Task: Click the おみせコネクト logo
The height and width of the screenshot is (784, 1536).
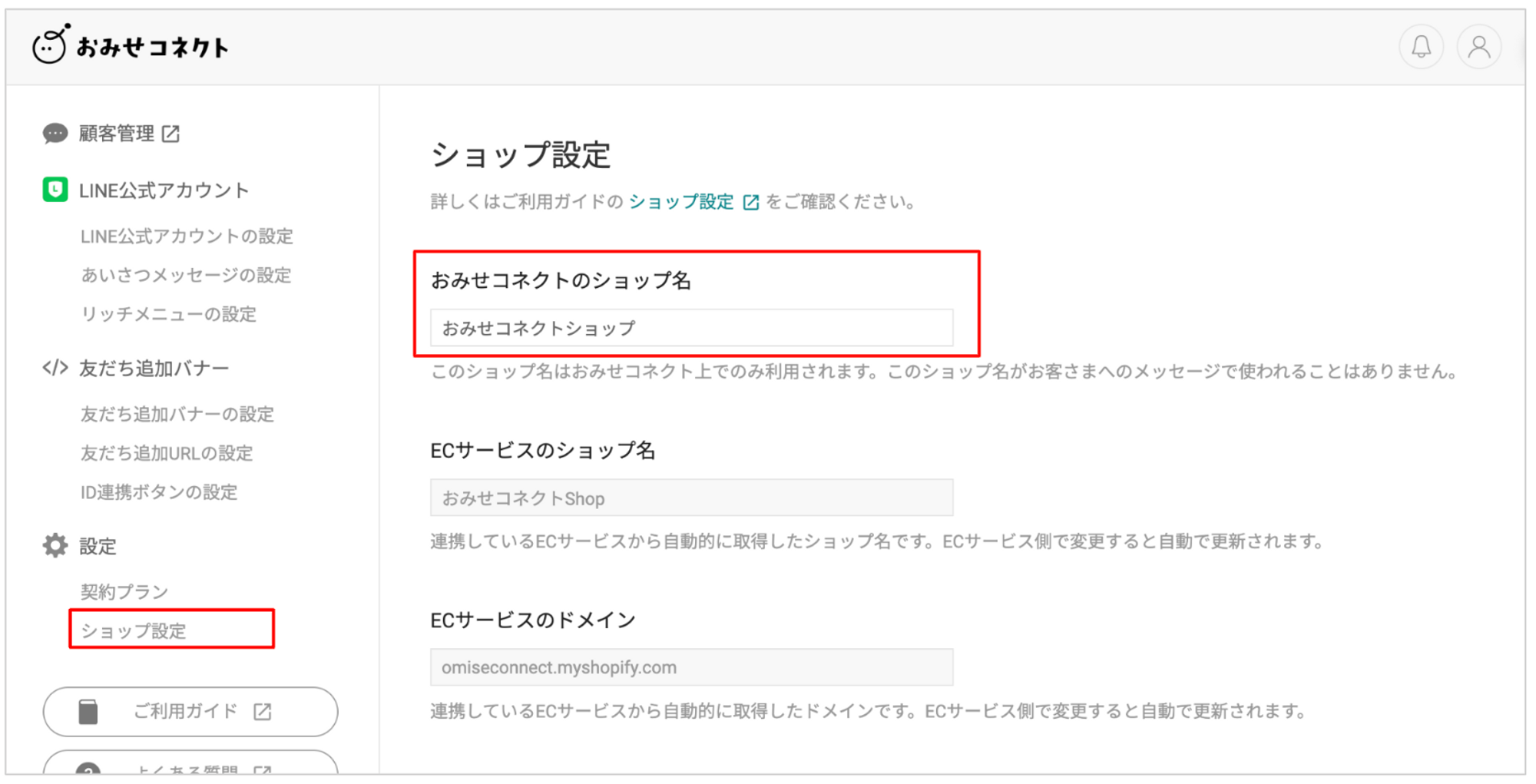Action: pyautogui.click(x=131, y=45)
